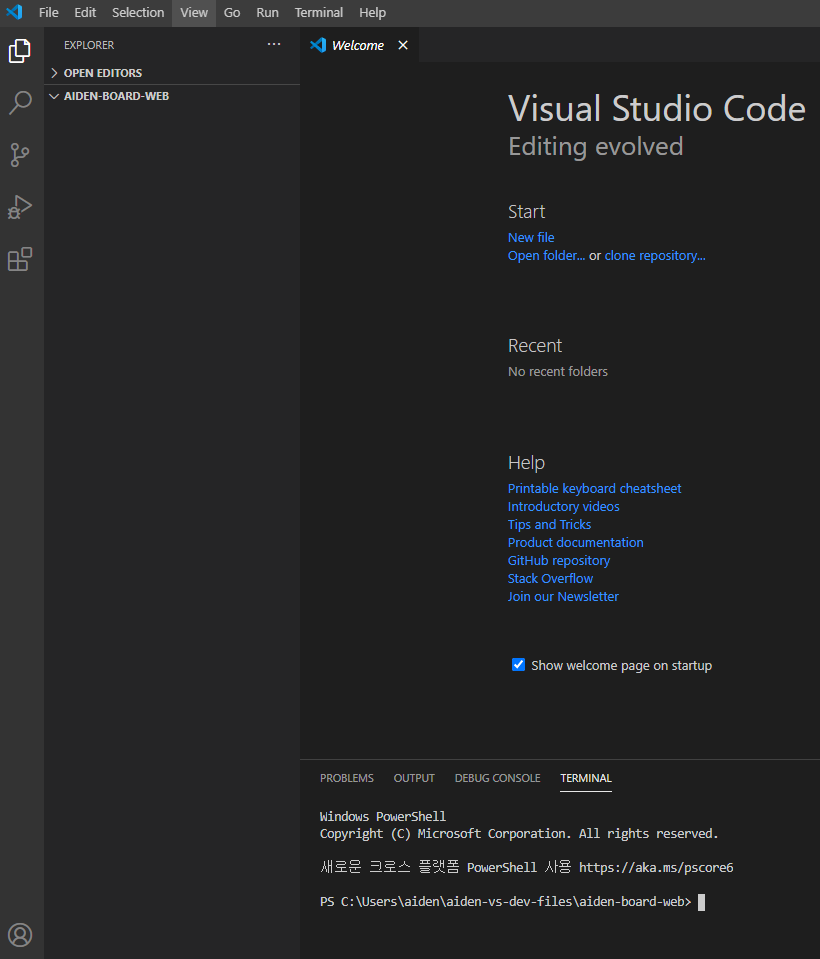Viewport: 820px width, 959px height.
Task: Click the 'Visual Studio Code' heading
Action: click(x=657, y=109)
